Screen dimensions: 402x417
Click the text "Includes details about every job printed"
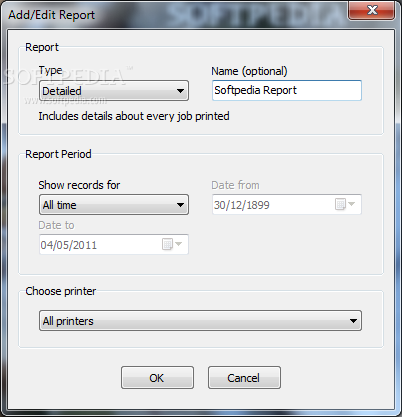pos(134,116)
